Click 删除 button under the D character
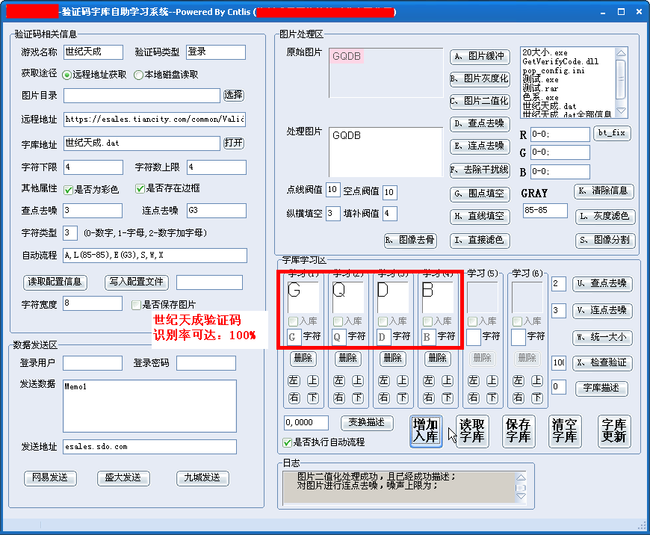 (393, 358)
